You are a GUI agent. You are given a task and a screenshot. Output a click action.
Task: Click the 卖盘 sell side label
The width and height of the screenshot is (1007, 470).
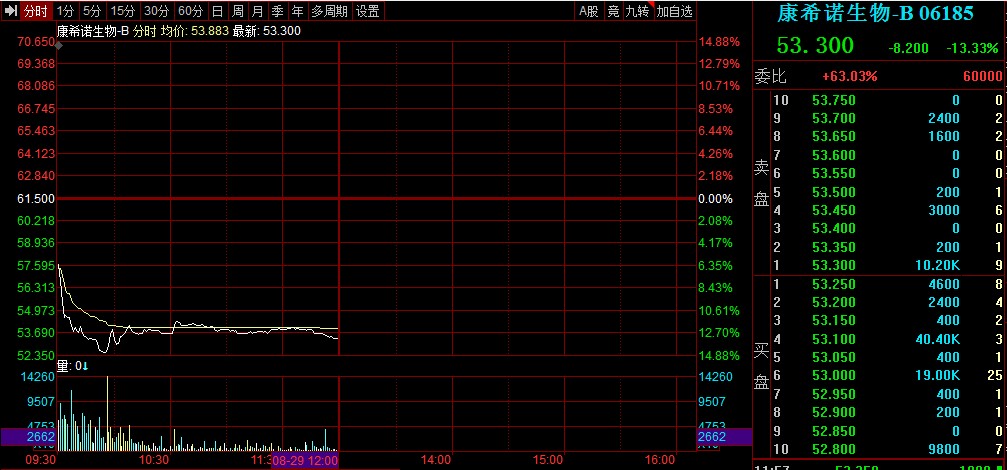coord(761,183)
